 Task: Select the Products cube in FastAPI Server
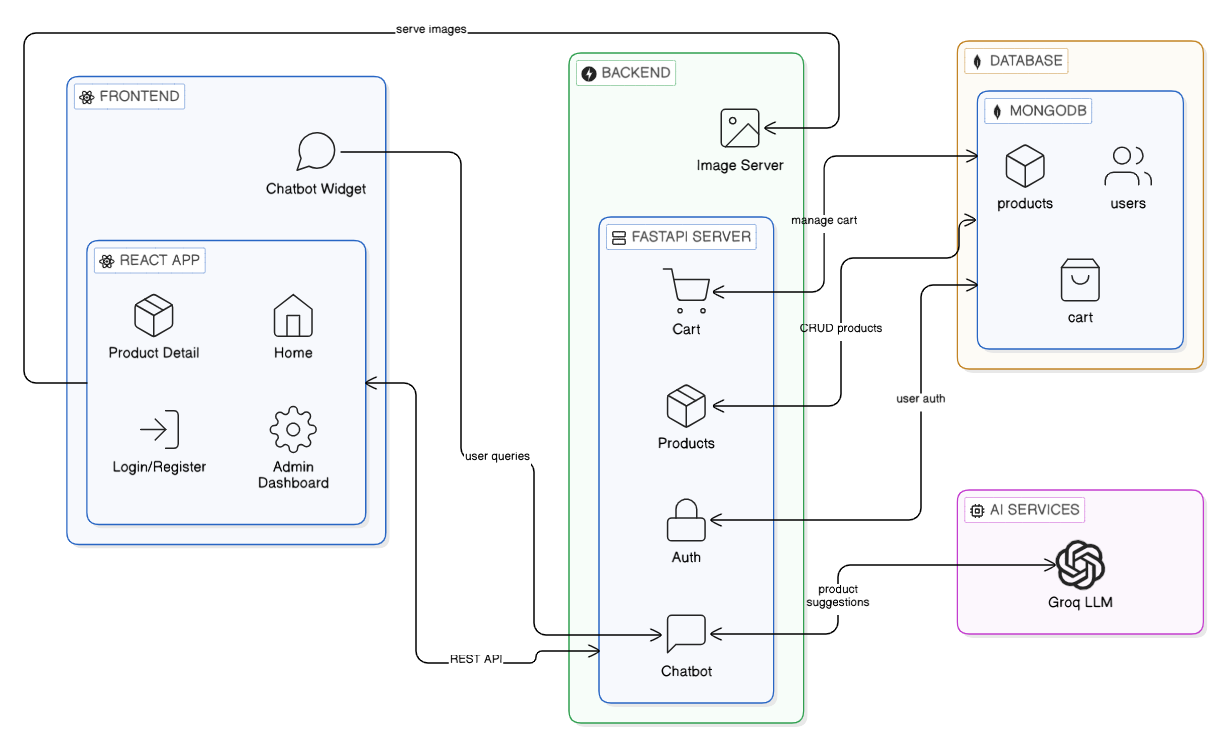[x=685, y=405]
